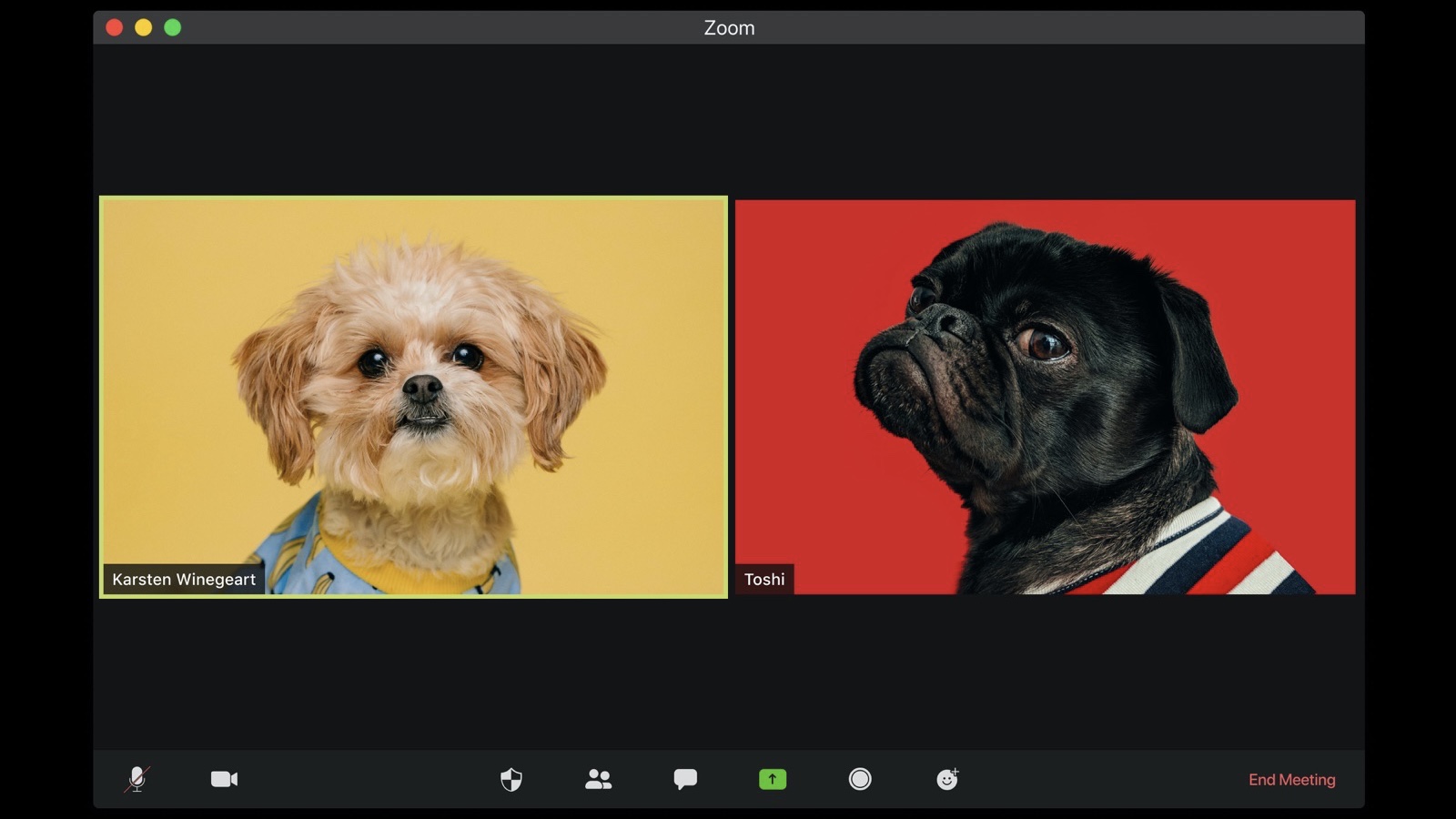The image size is (1456, 819).
Task: Select Toshi's video tile
Action: [x=1045, y=397]
